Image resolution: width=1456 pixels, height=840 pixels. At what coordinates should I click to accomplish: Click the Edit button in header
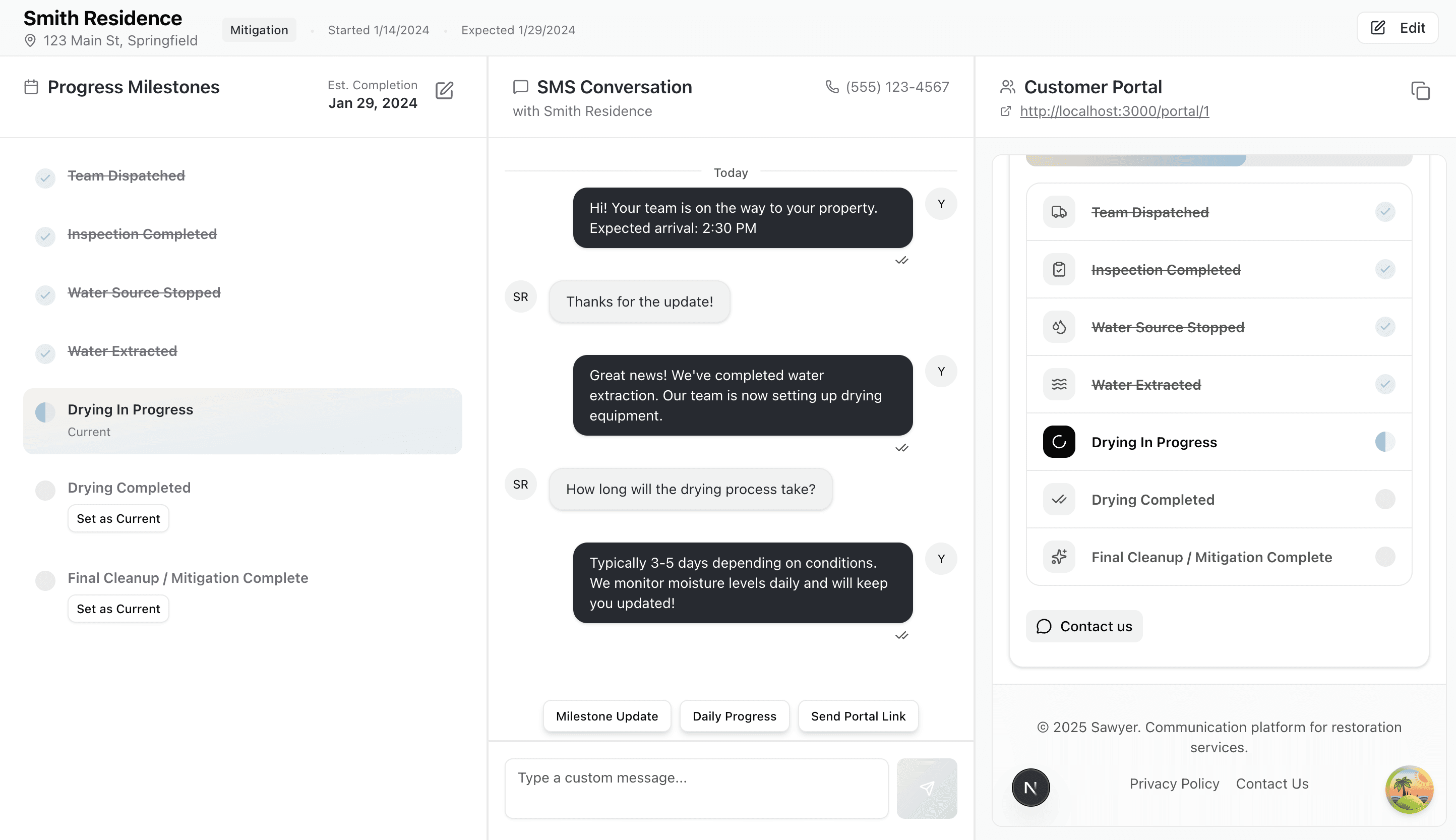(x=1397, y=28)
